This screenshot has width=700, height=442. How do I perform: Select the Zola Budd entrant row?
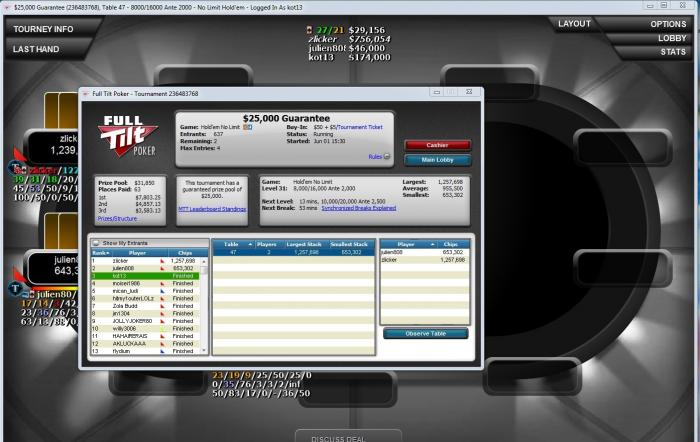coord(145,306)
